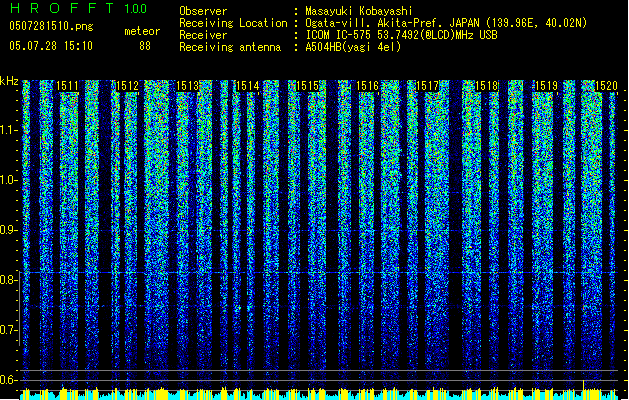This screenshot has height=400, width=629.
Task: Click the 1.0 kHz axis tick label
Action: (x=8, y=180)
